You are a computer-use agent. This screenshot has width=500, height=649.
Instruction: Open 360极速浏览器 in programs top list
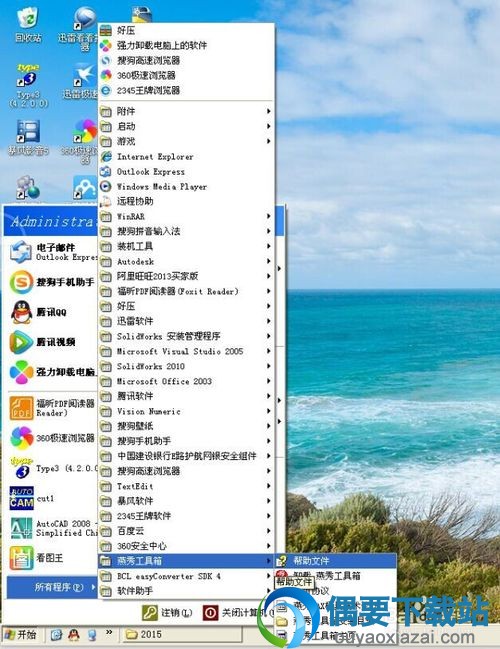[x=186, y=75]
